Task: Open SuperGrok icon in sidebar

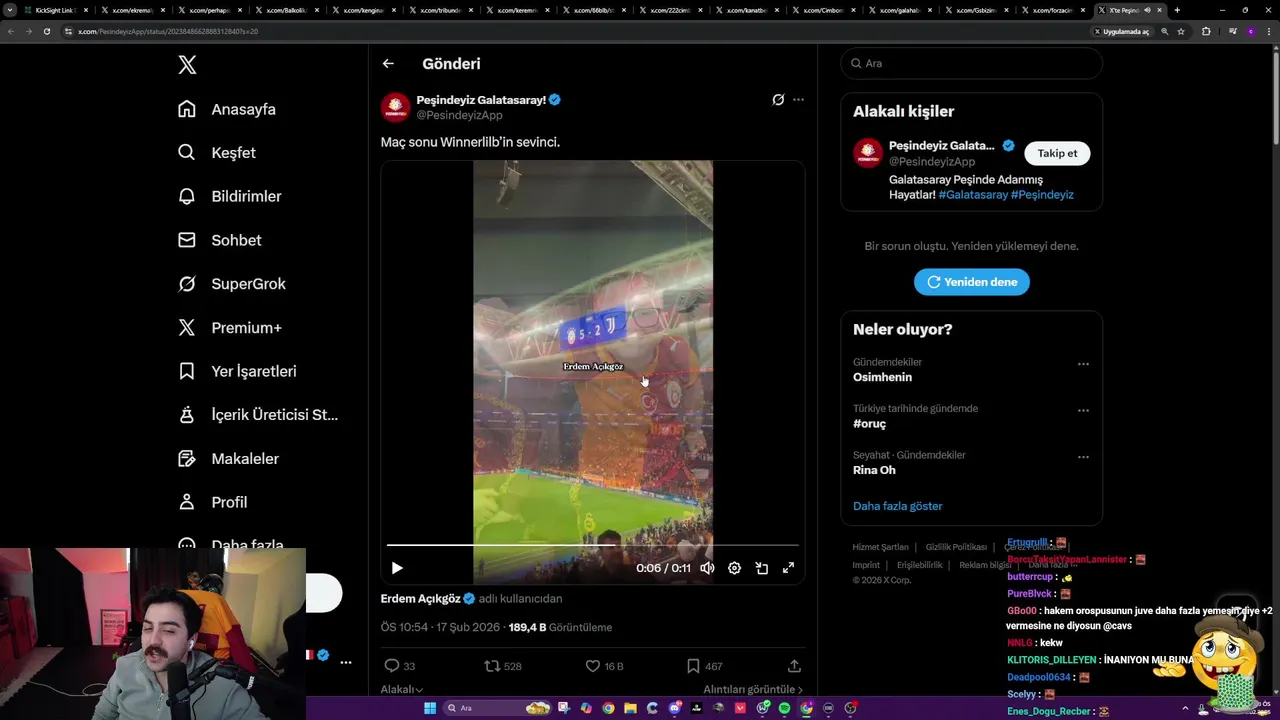Action: (x=187, y=284)
